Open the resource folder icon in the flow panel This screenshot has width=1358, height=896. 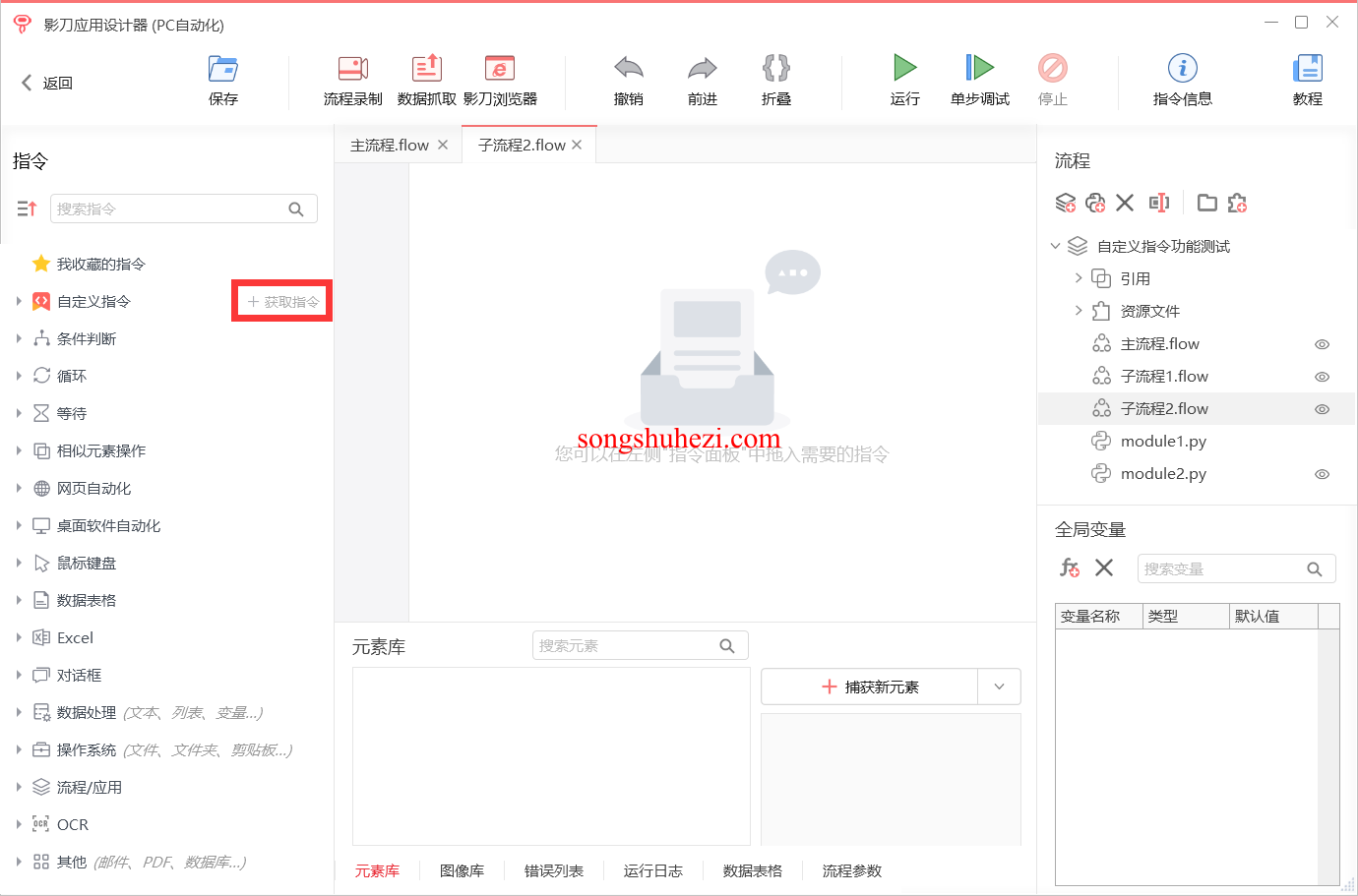tap(1207, 203)
